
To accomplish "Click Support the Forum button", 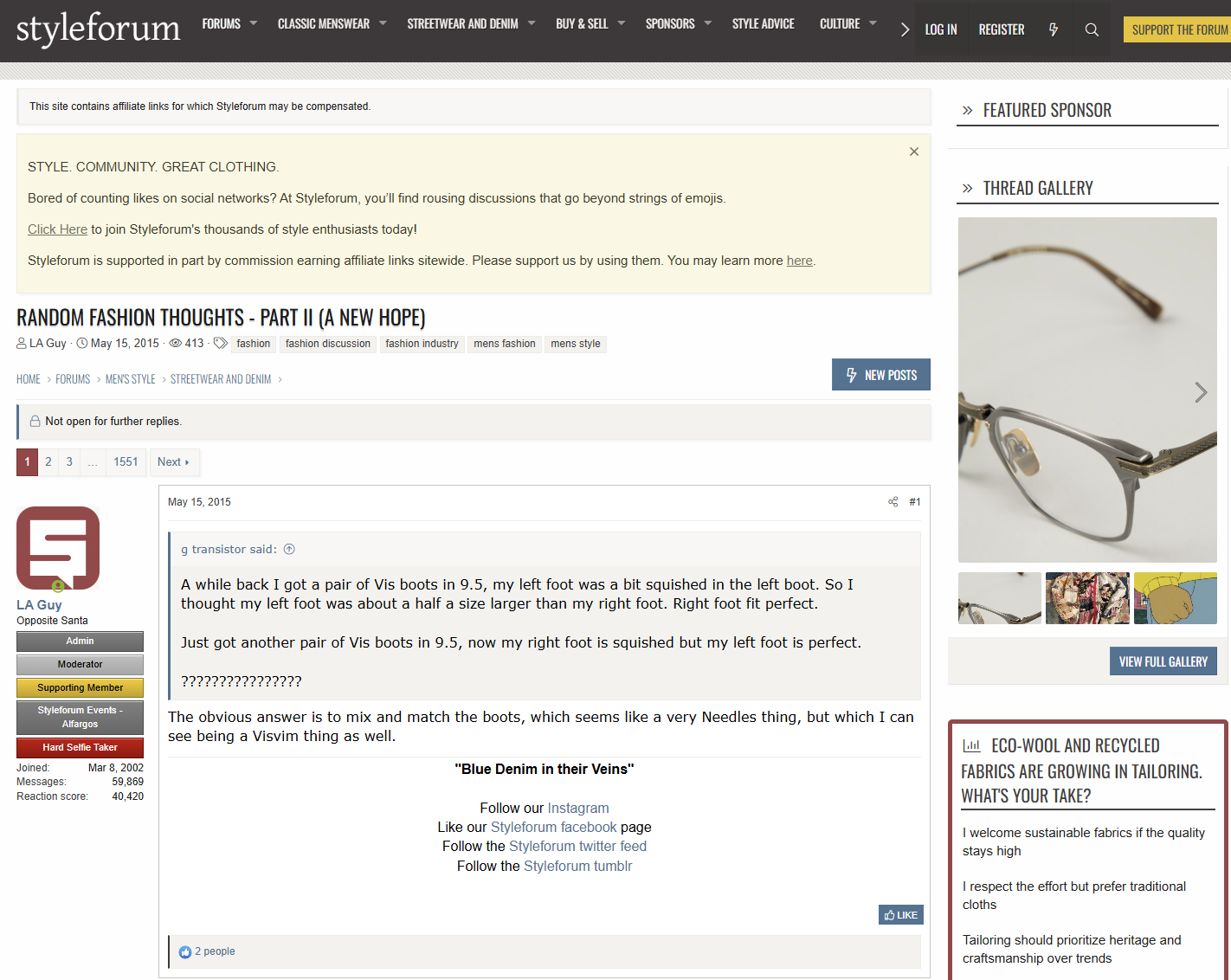I will [x=1179, y=29].
